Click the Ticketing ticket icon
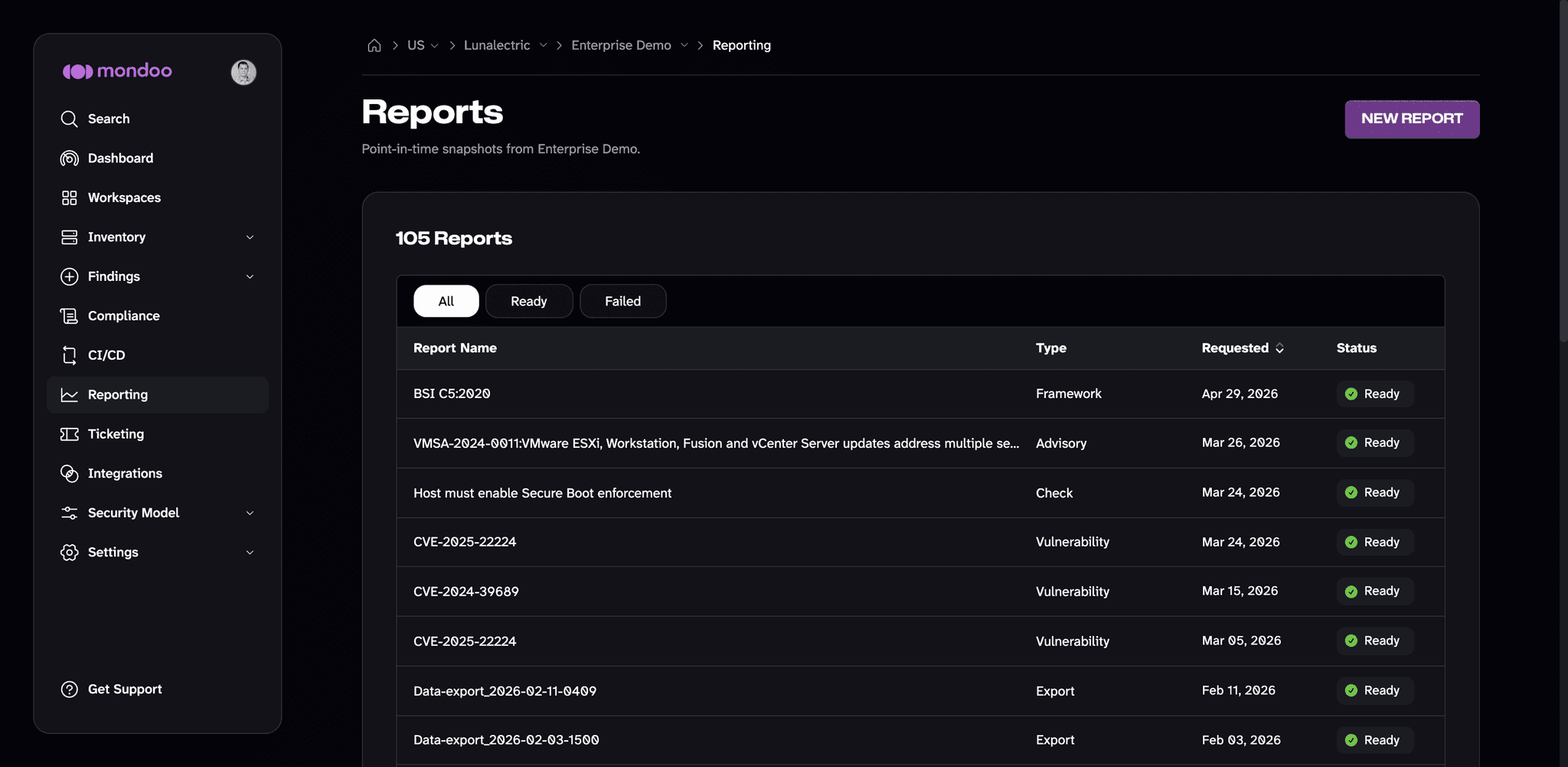Viewport: 1568px width, 767px height. [x=69, y=434]
